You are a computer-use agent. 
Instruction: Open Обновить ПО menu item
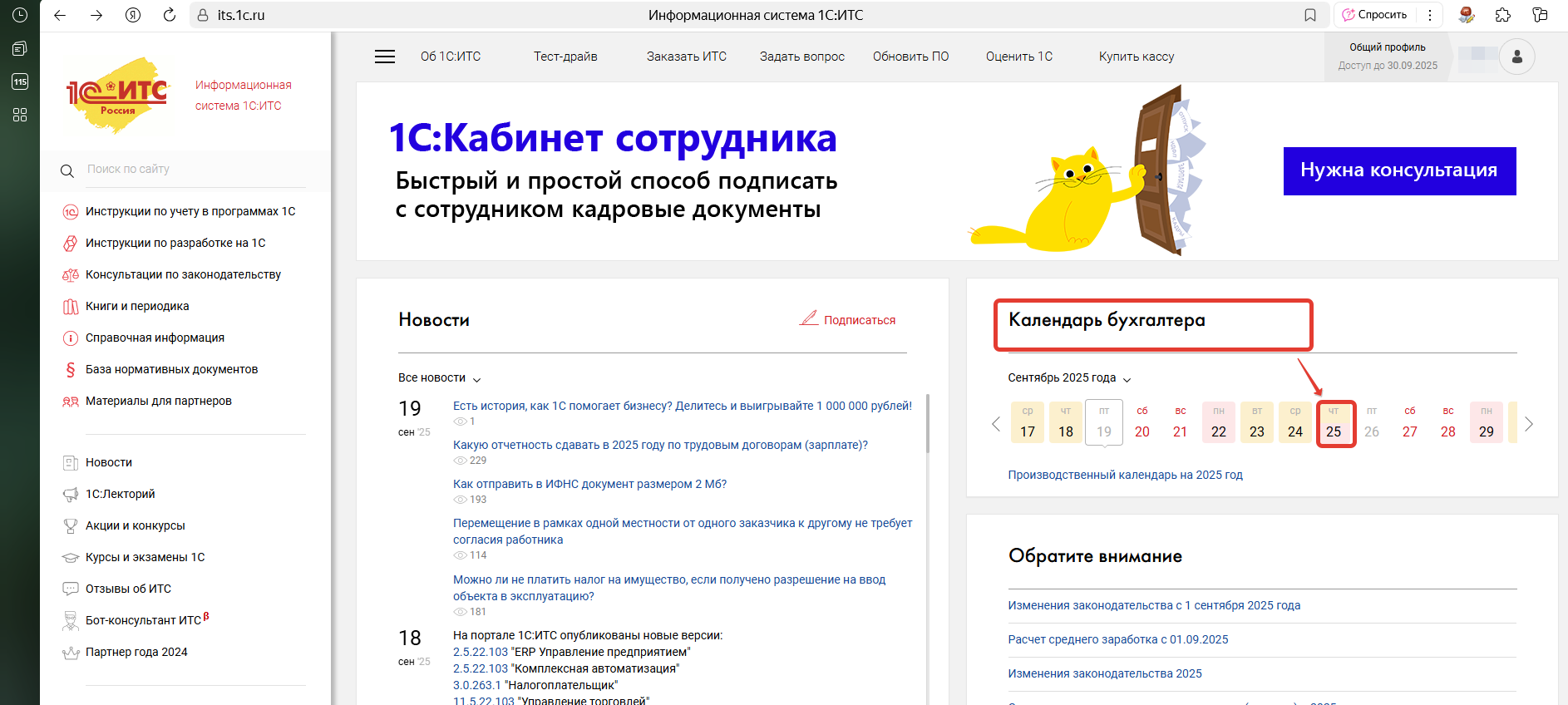click(910, 57)
